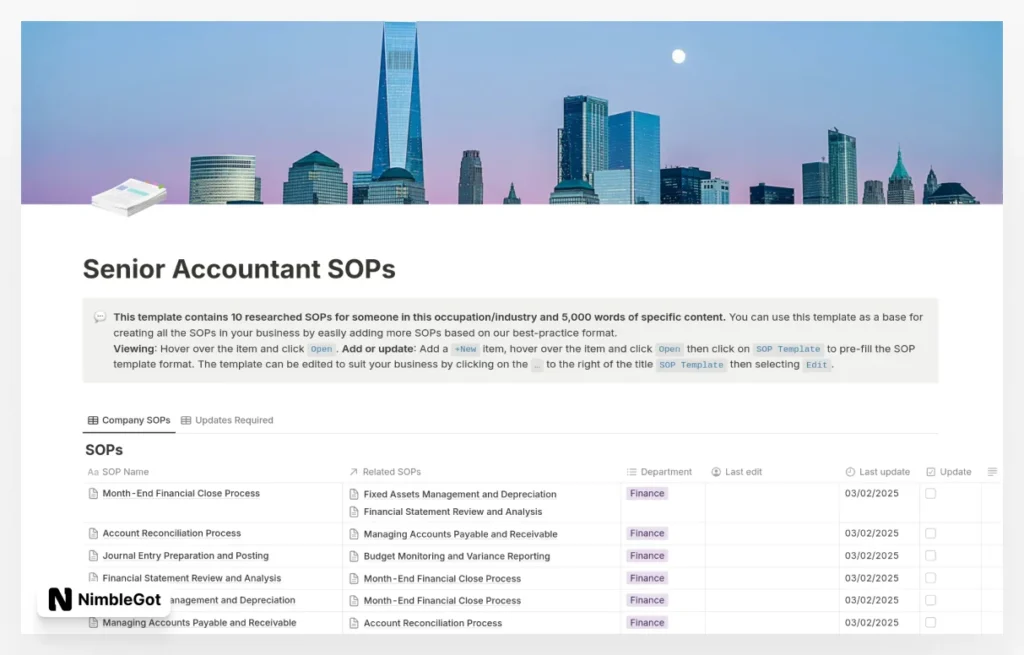Click the person icon beside Last edit header
Viewport: 1024px width, 655px height.
point(715,472)
